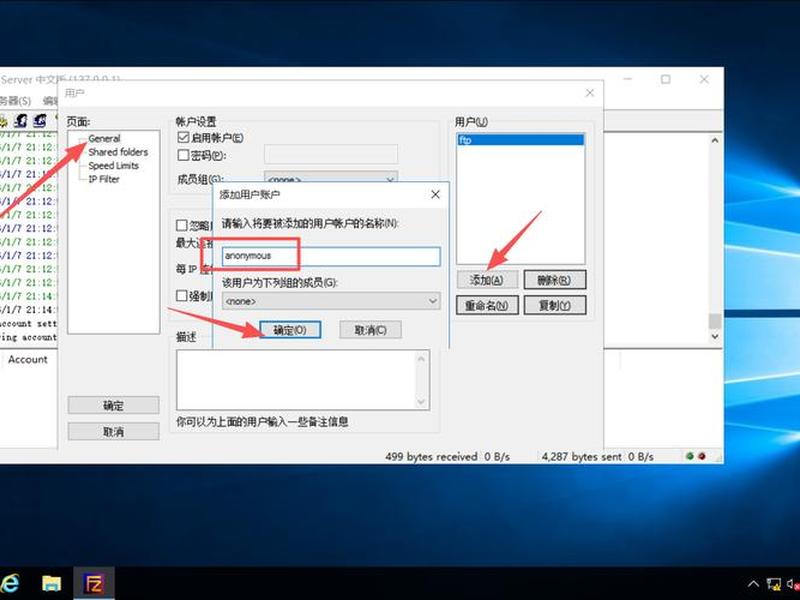Tick the 忽略 checkbox partly hidden behind the dialog
The height and width of the screenshot is (600, 800).
pos(181,225)
